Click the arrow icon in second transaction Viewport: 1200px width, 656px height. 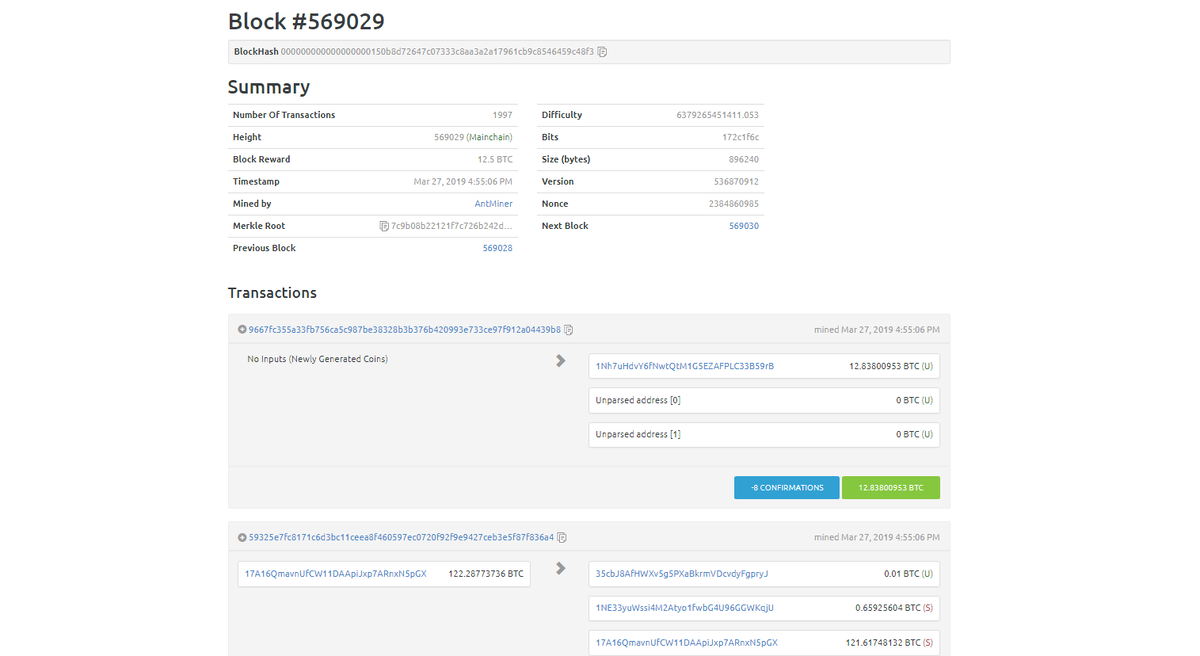561,568
